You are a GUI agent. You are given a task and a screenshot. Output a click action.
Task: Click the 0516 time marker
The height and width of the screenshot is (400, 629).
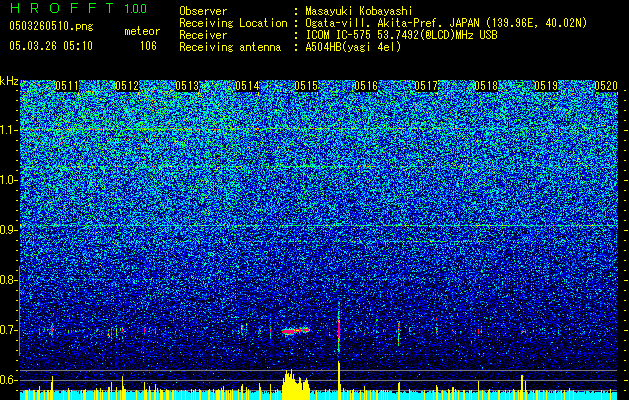tap(366, 86)
